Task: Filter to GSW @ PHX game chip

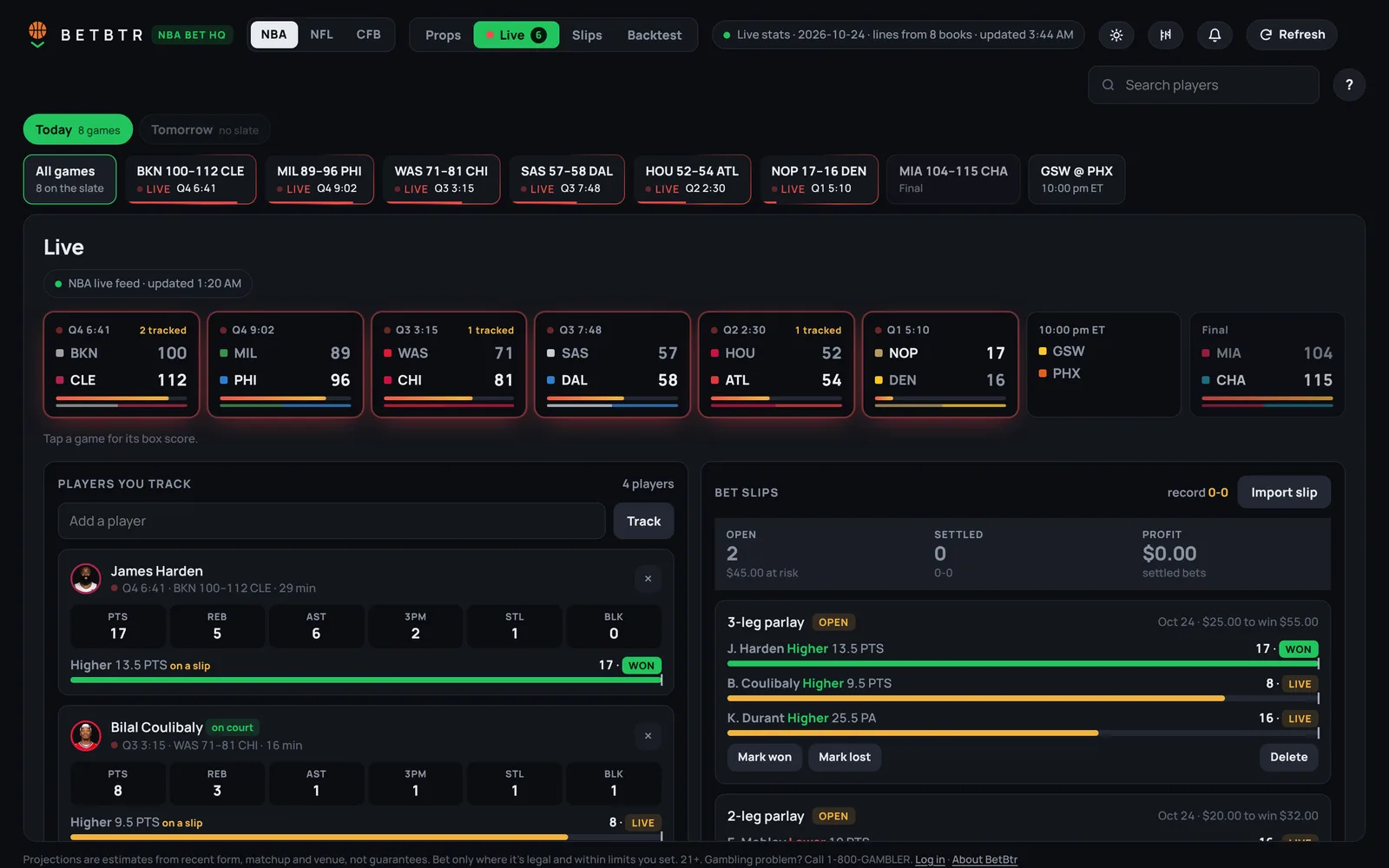Action: 1076,179
